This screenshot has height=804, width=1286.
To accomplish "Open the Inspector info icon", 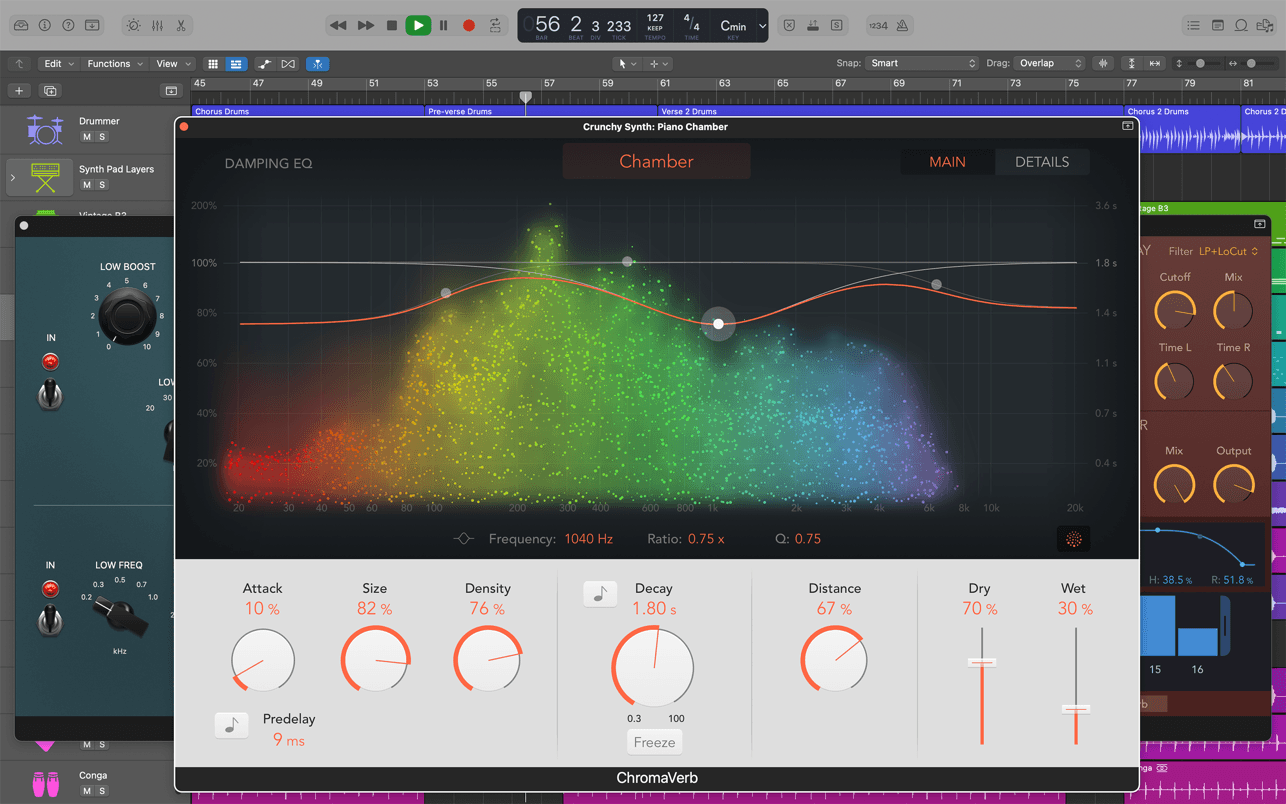I will click(x=45, y=25).
